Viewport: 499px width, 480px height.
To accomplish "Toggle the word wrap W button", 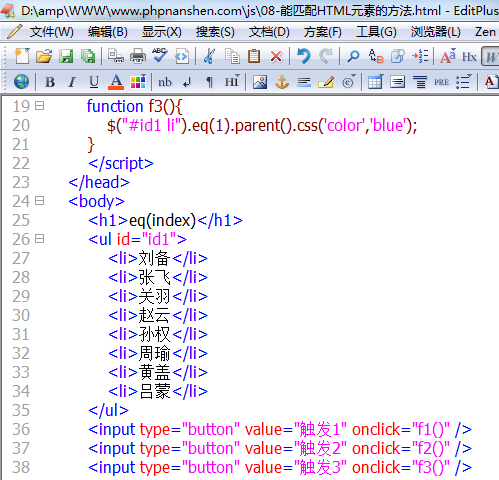I will pos(491,57).
